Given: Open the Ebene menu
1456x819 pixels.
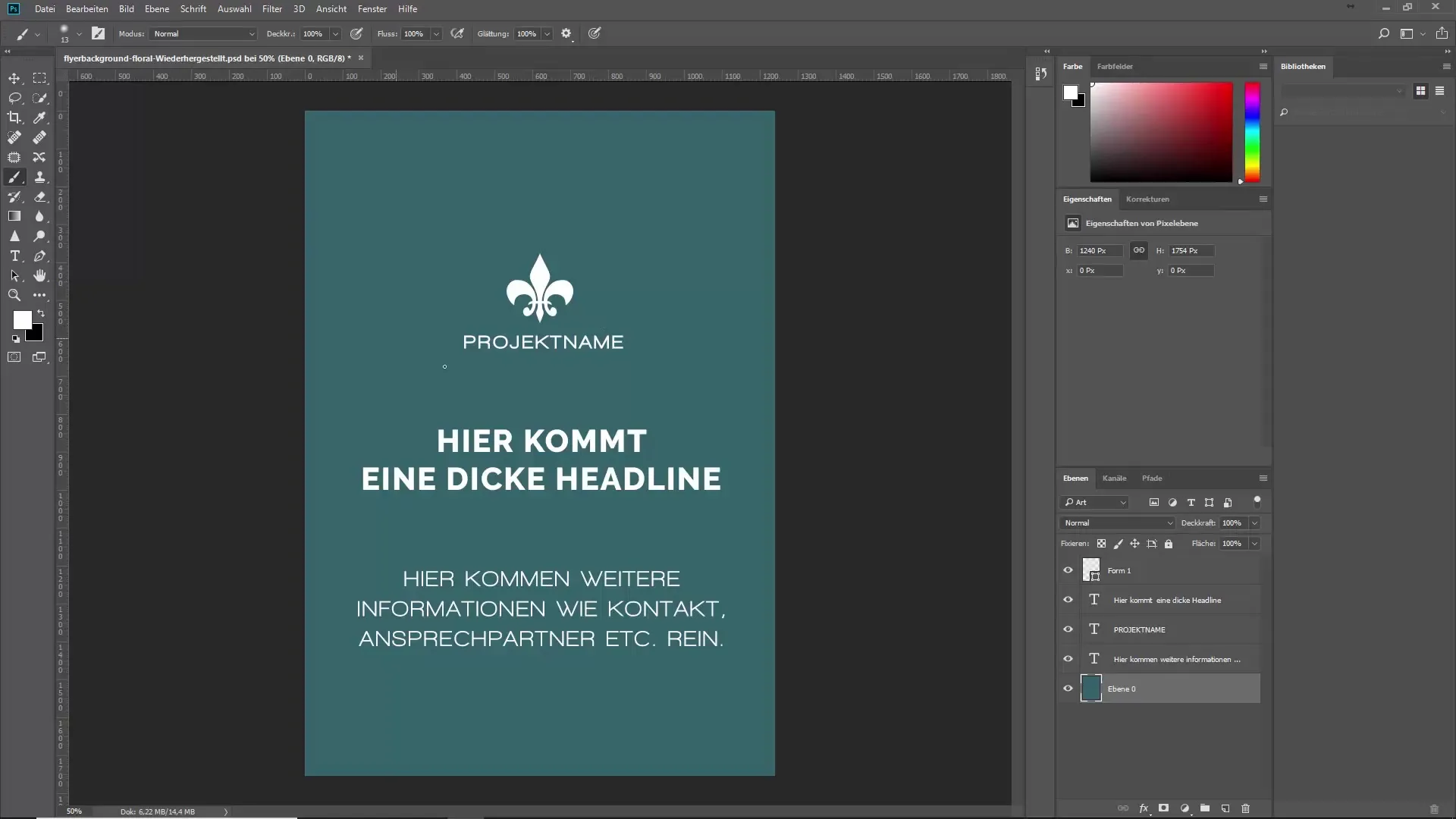Looking at the screenshot, I should (157, 9).
